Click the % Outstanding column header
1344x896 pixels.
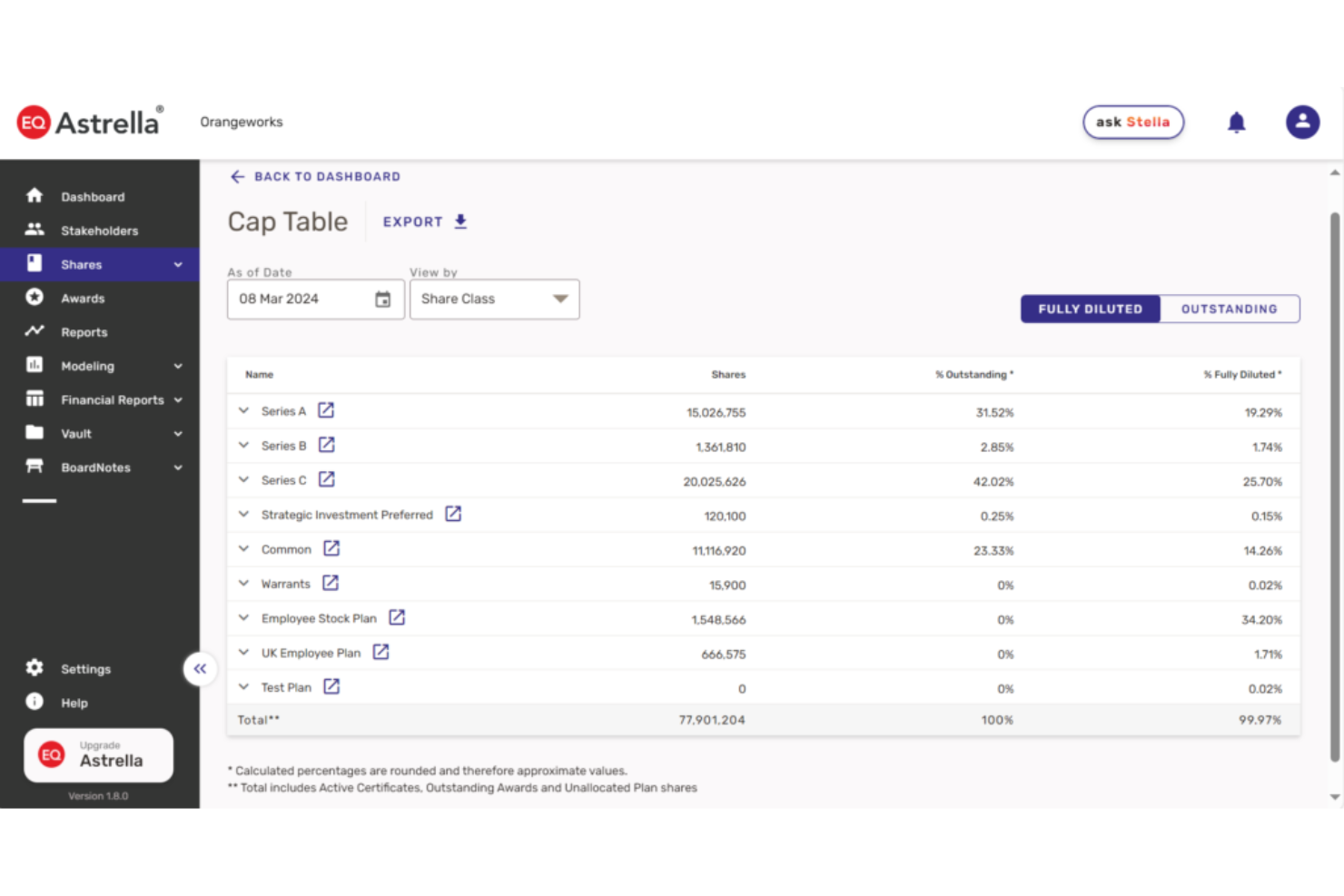pyautogui.click(x=974, y=374)
